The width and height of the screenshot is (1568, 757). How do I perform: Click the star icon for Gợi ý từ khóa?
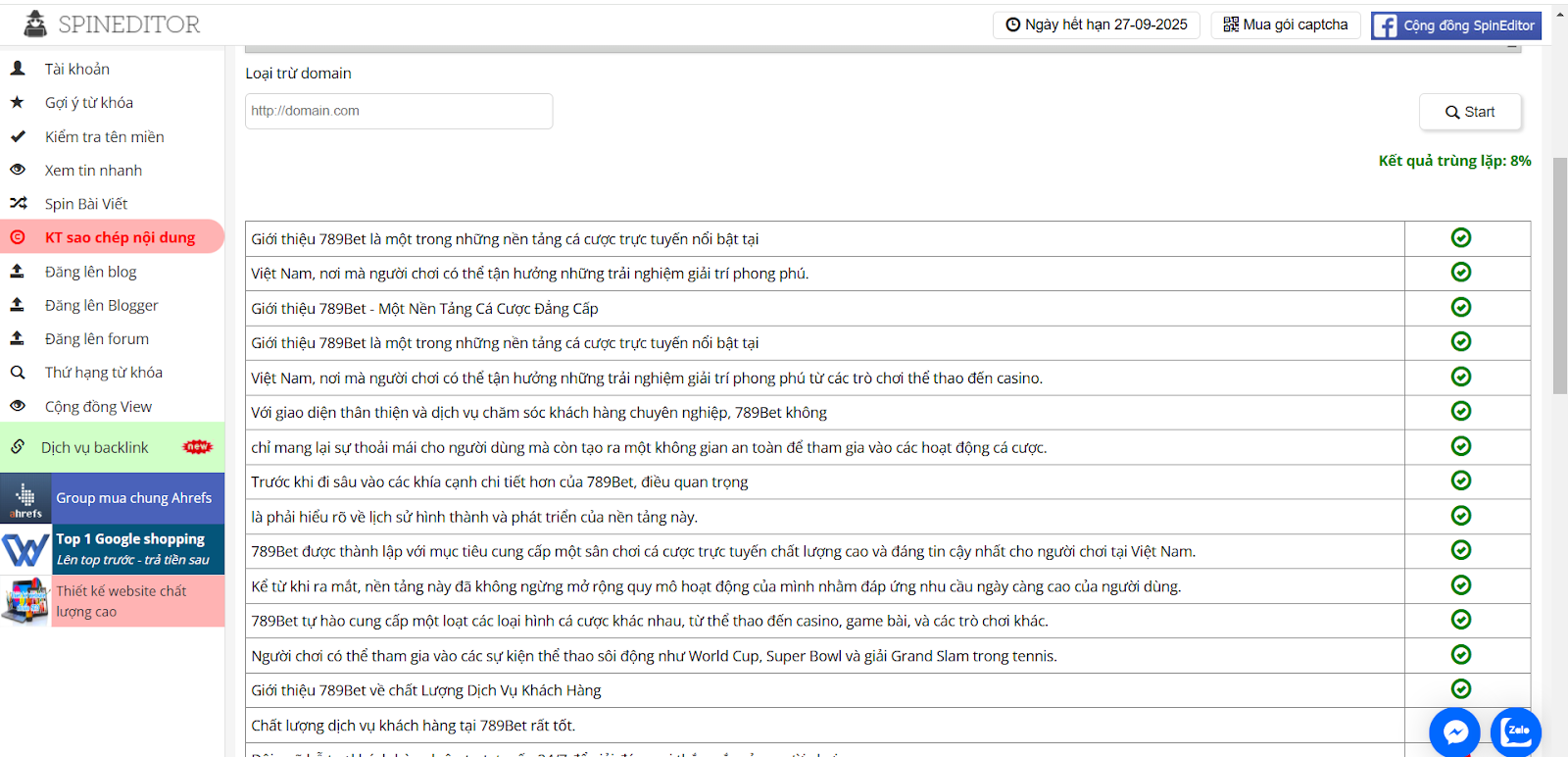(18, 102)
